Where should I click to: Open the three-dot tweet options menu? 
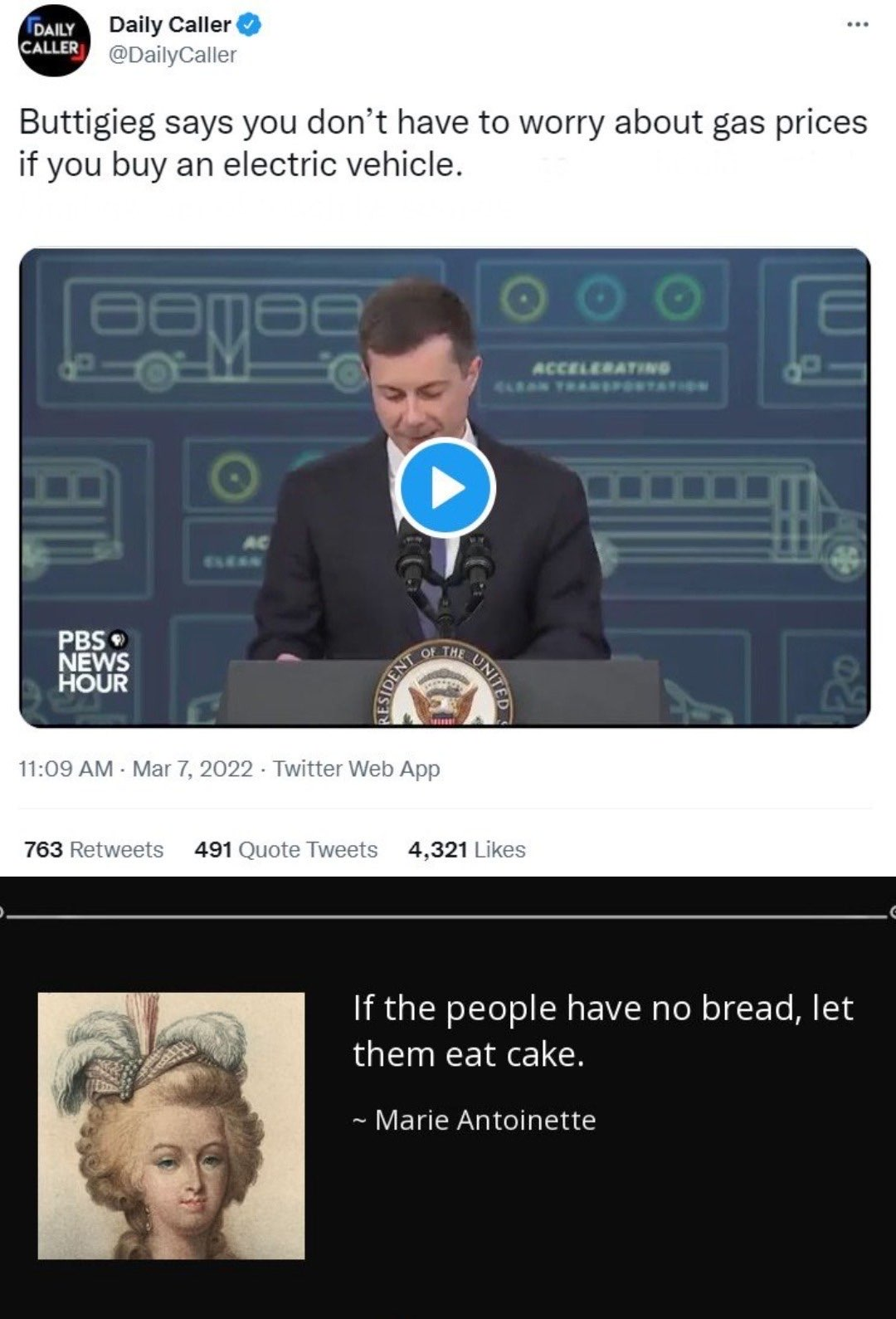pyautogui.click(x=857, y=25)
